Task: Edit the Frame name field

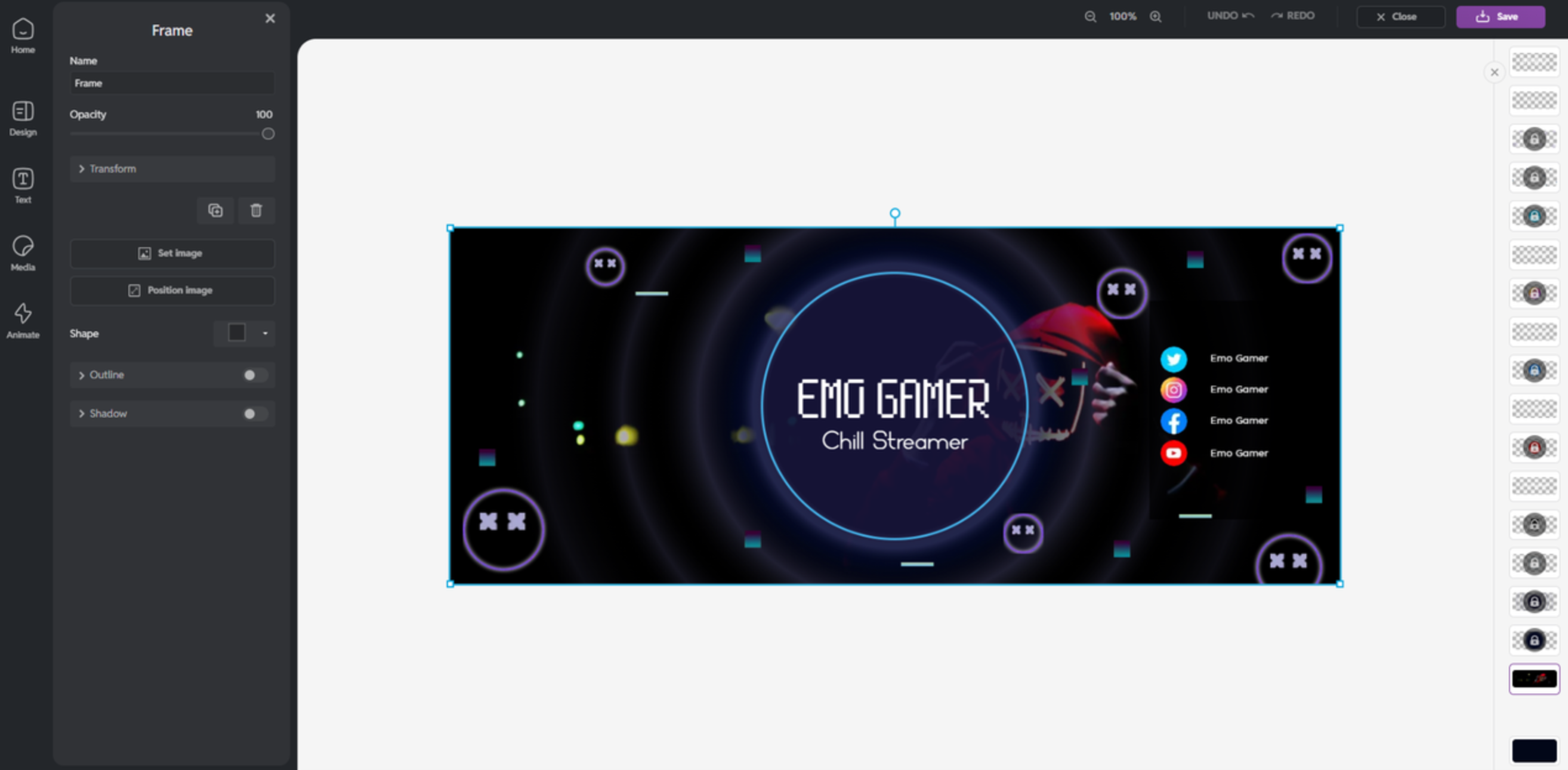Action: [x=172, y=83]
